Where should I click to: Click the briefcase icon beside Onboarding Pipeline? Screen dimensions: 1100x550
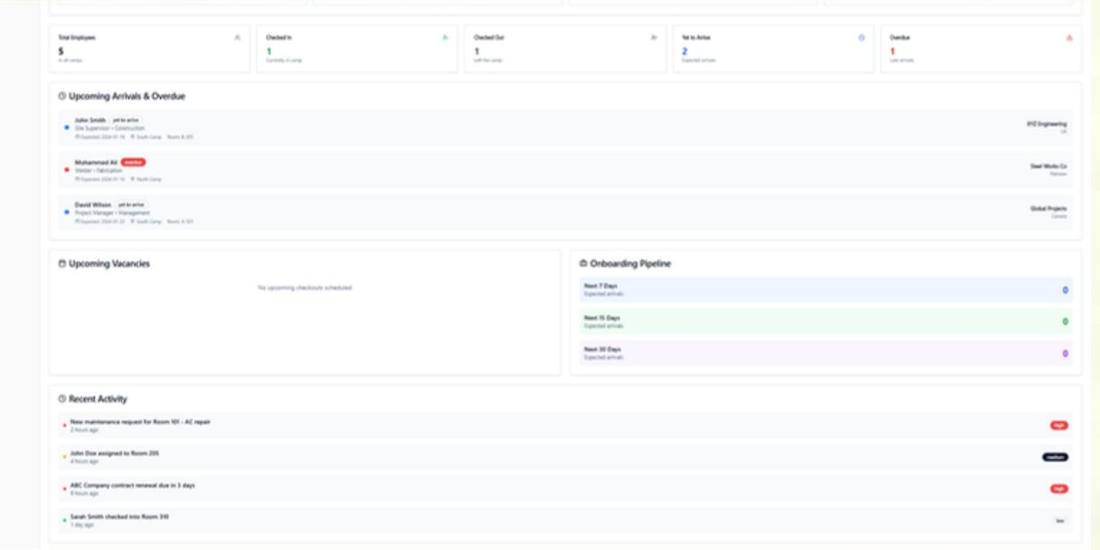(x=583, y=264)
